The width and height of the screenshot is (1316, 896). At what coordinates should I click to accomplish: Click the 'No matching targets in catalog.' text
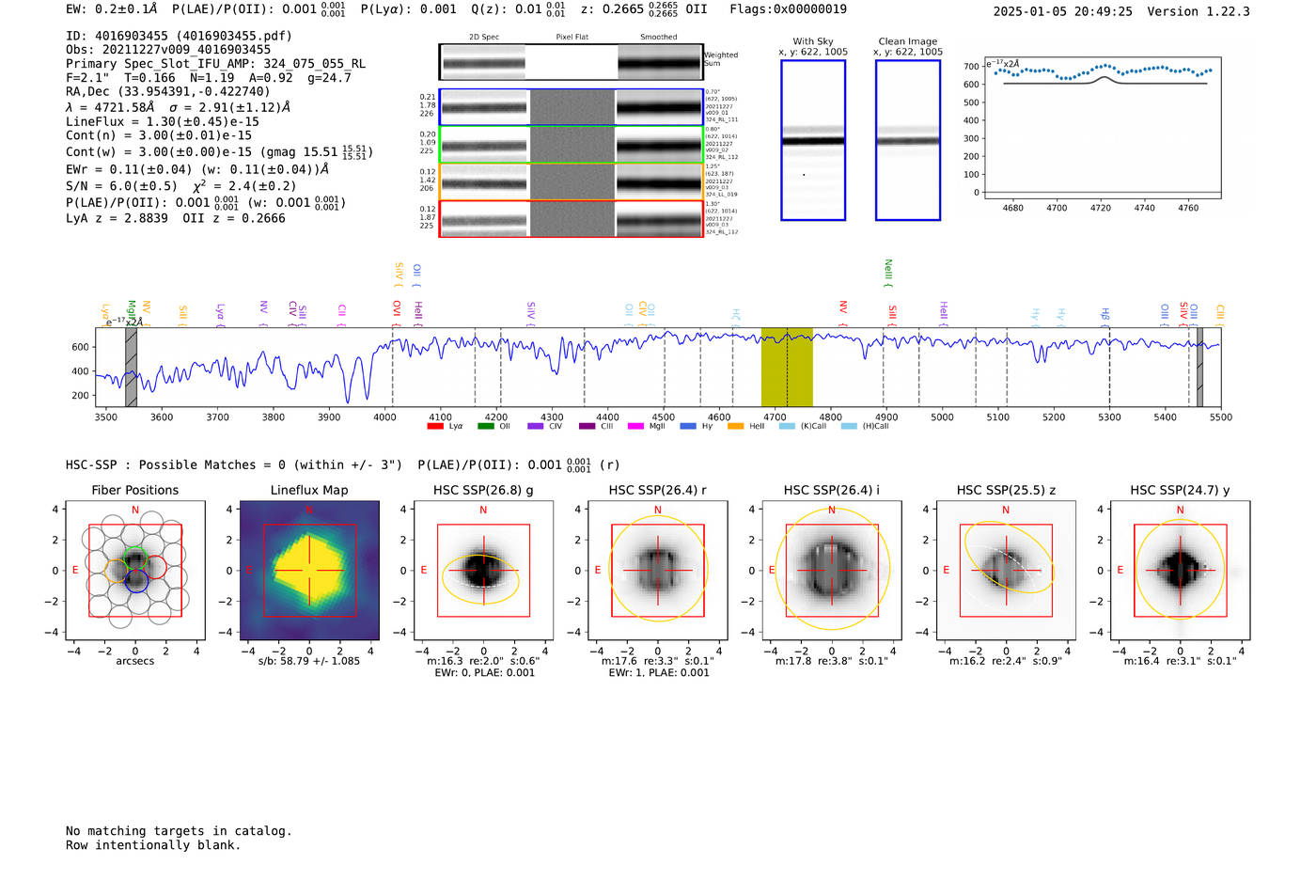tap(179, 831)
